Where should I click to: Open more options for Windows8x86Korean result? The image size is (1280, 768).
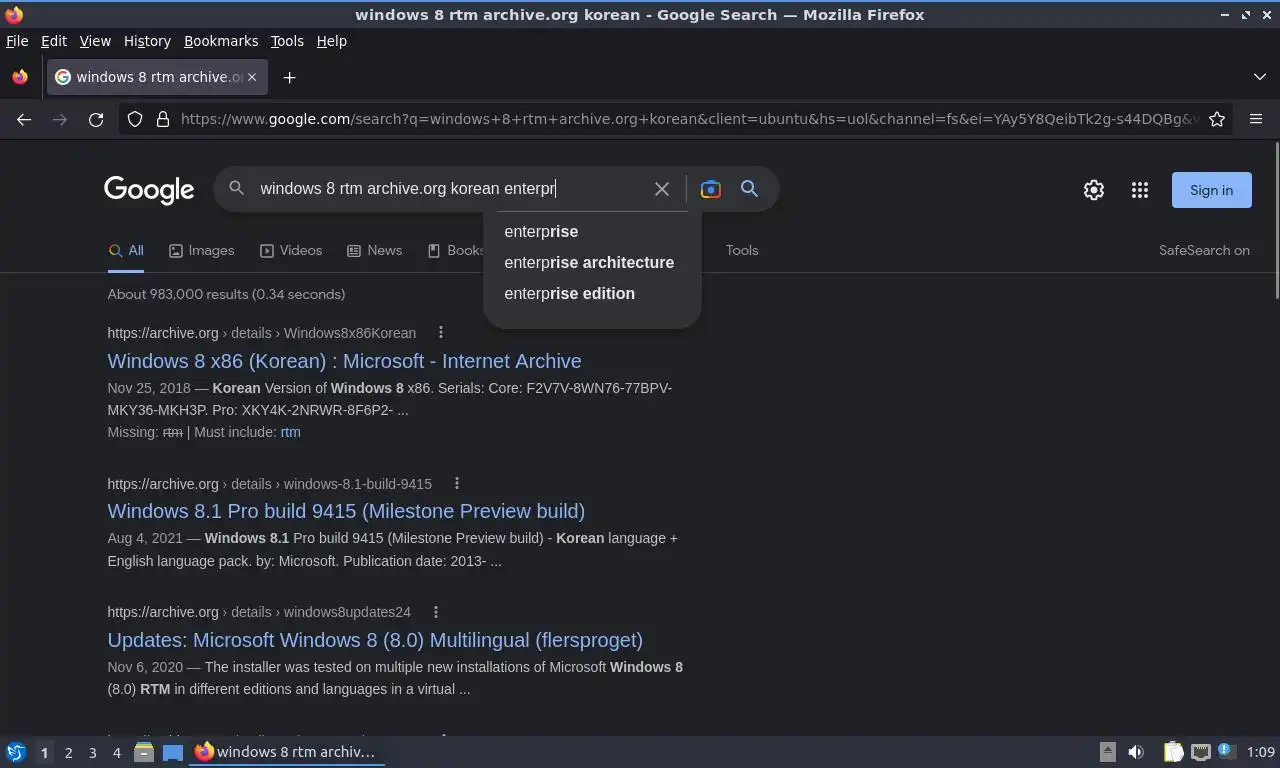[441, 332]
